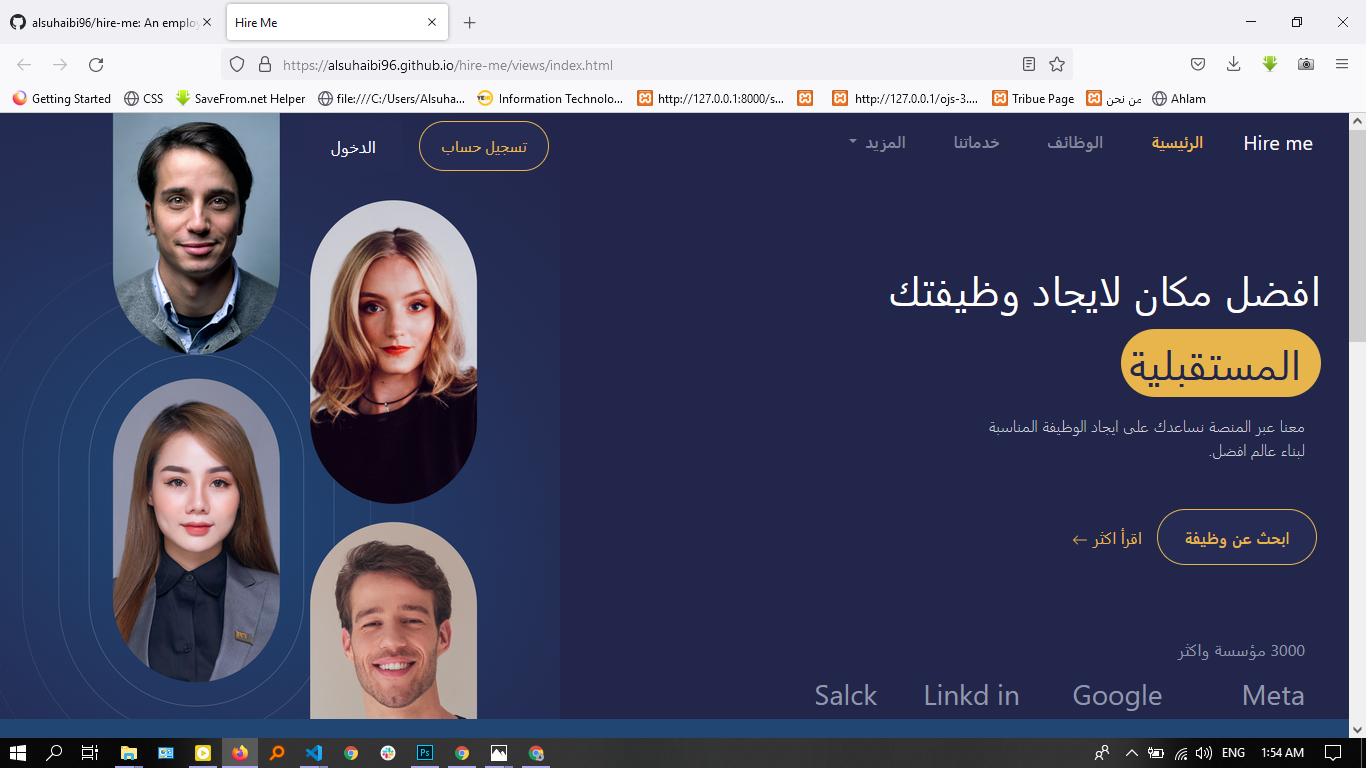This screenshot has width=1366, height=768.
Task: Click the tracking protection shield icon
Action: (x=236, y=63)
